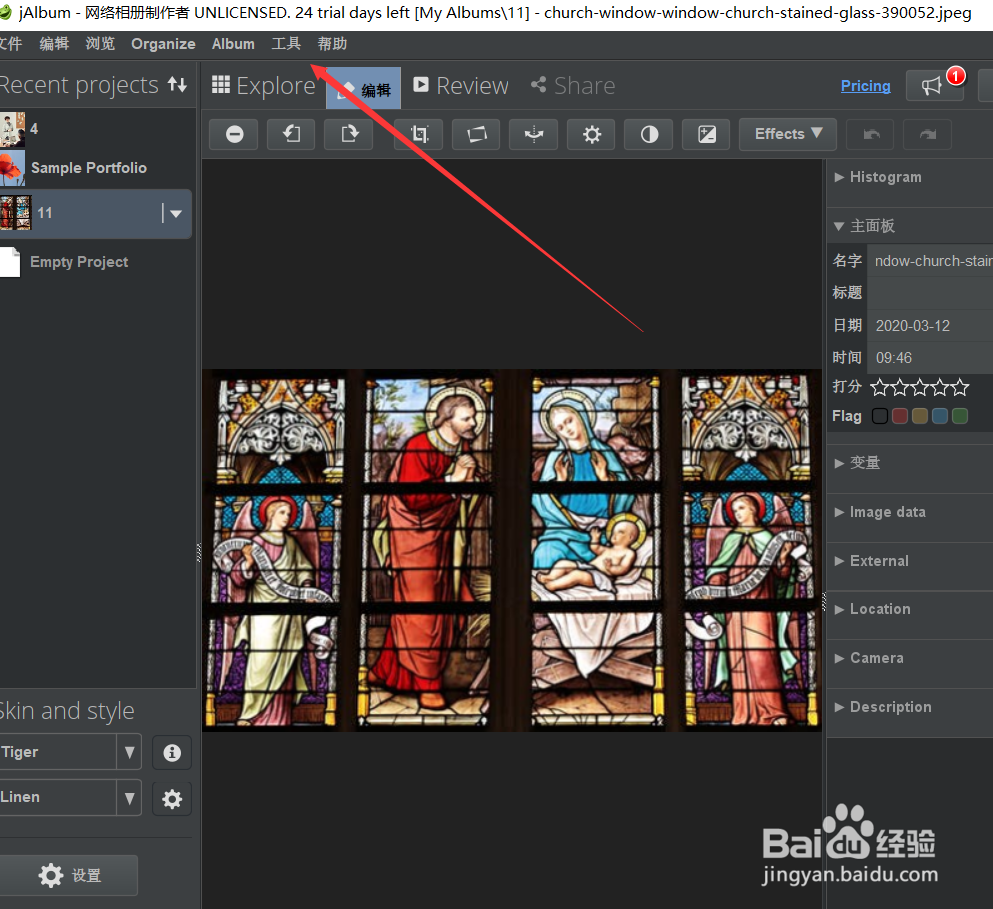The image size is (993, 909).
Task: Click the exposure/levels tool icon
Action: tap(707, 134)
